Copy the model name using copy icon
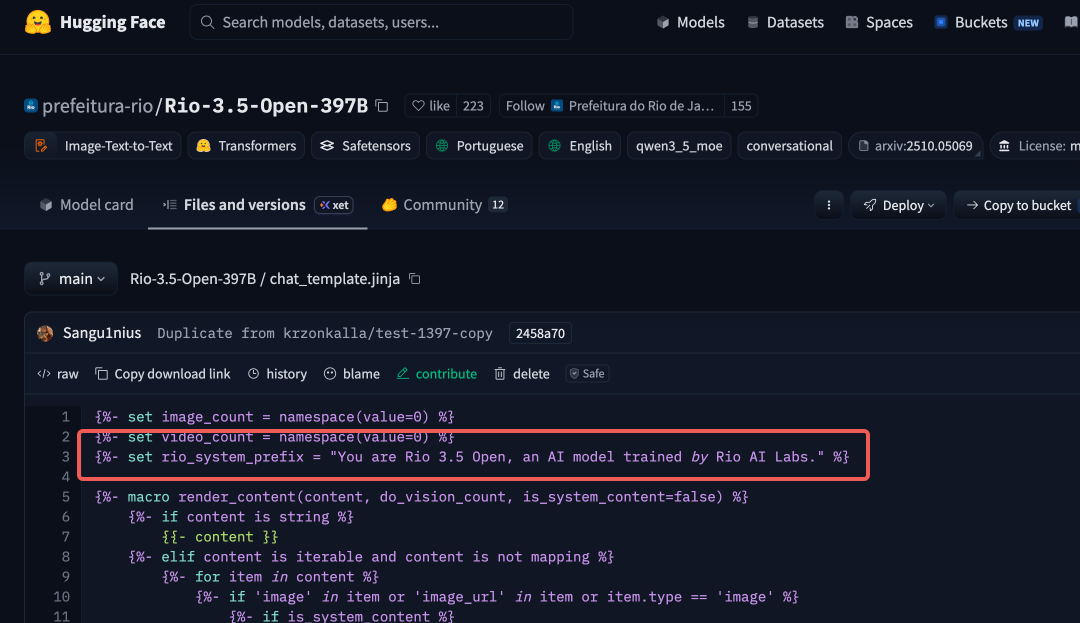The width and height of the screenshot is (1080, 623). tap(382, 106)
